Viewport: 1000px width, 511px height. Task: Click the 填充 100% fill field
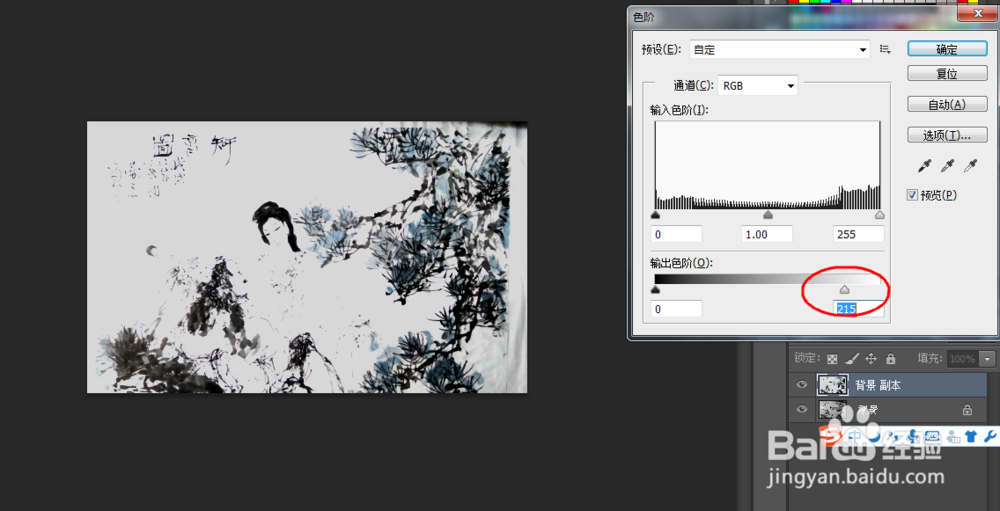964,359
